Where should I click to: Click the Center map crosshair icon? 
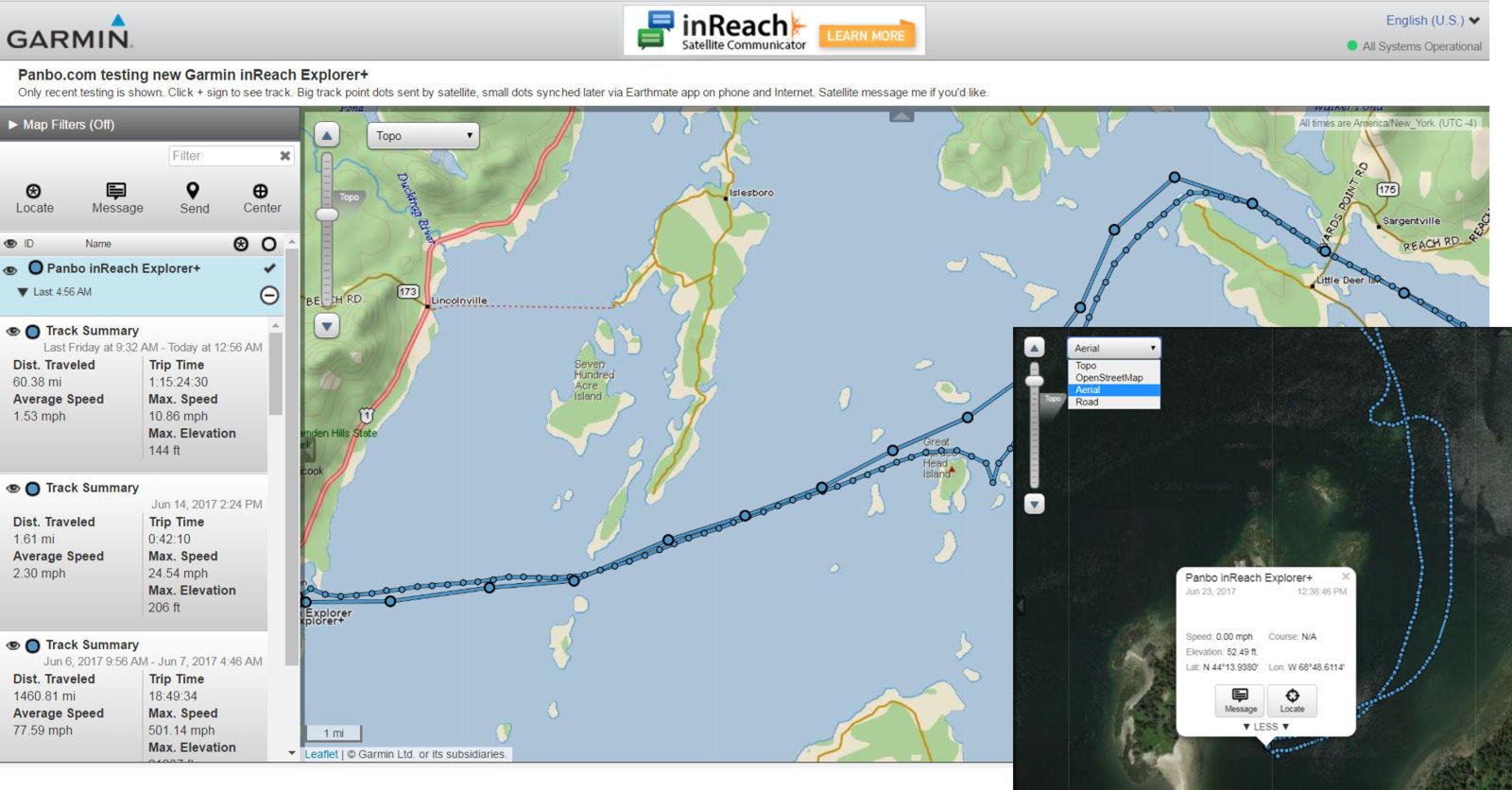click(x=261, y=191)
